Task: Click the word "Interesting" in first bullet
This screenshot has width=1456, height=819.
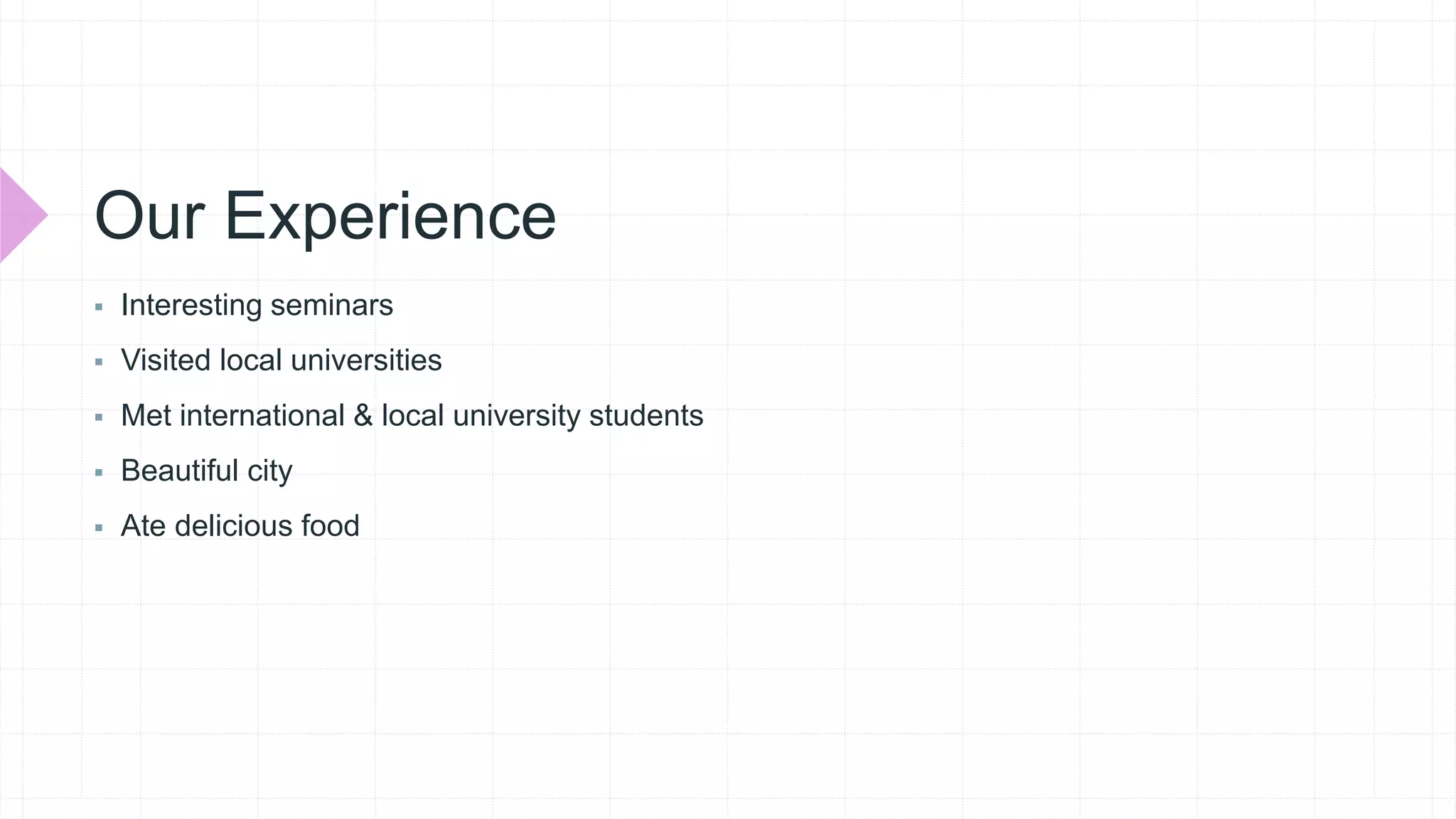Action: (x=191, y=306)
